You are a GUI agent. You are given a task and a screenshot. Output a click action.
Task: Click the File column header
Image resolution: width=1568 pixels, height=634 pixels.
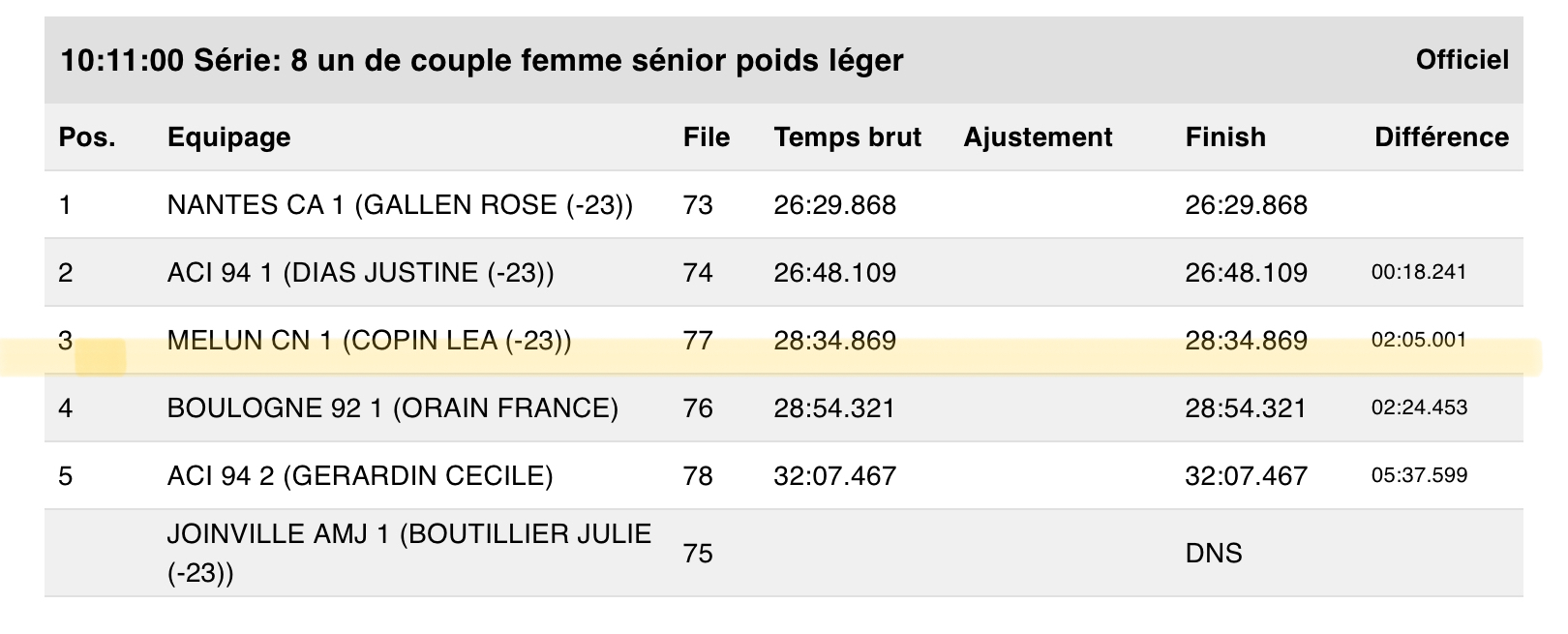706,137
